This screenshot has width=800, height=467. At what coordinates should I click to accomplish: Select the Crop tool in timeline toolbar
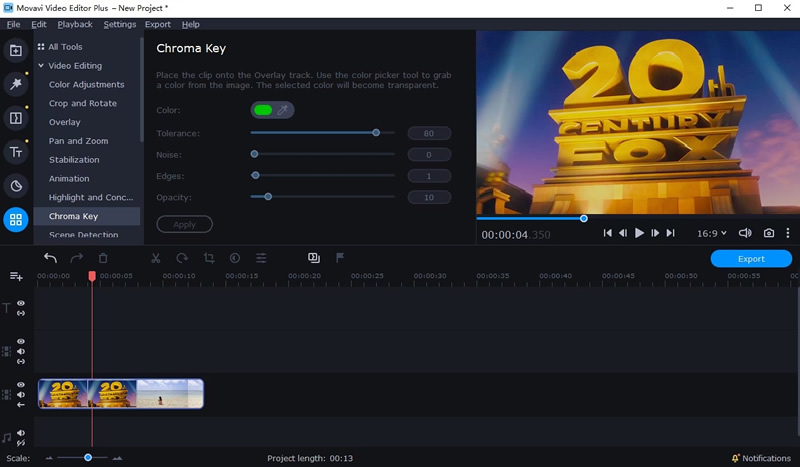(209, 258)
